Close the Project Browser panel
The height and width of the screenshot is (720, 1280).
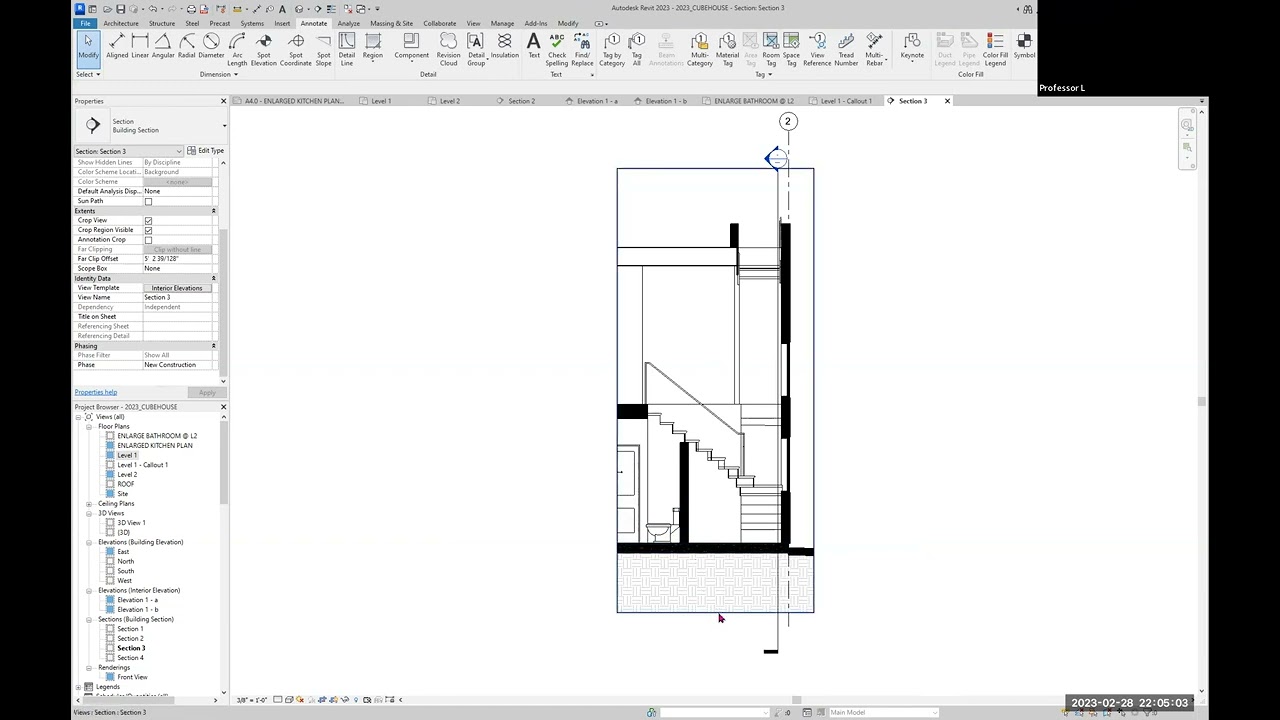pyautogui.click(x=223, y=407)
